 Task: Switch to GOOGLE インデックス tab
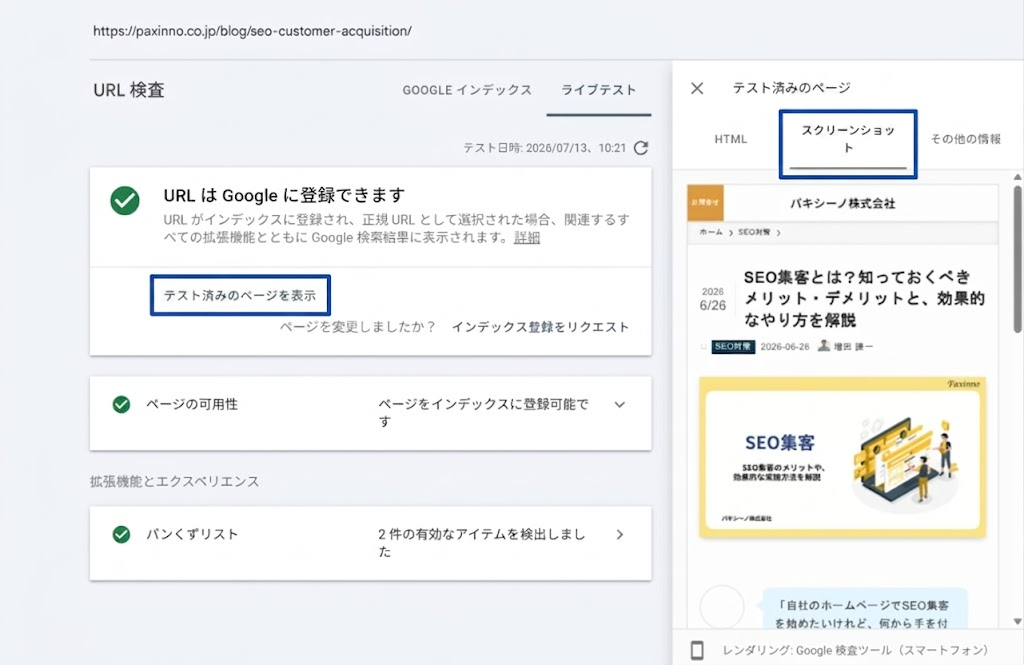(467, 90)
